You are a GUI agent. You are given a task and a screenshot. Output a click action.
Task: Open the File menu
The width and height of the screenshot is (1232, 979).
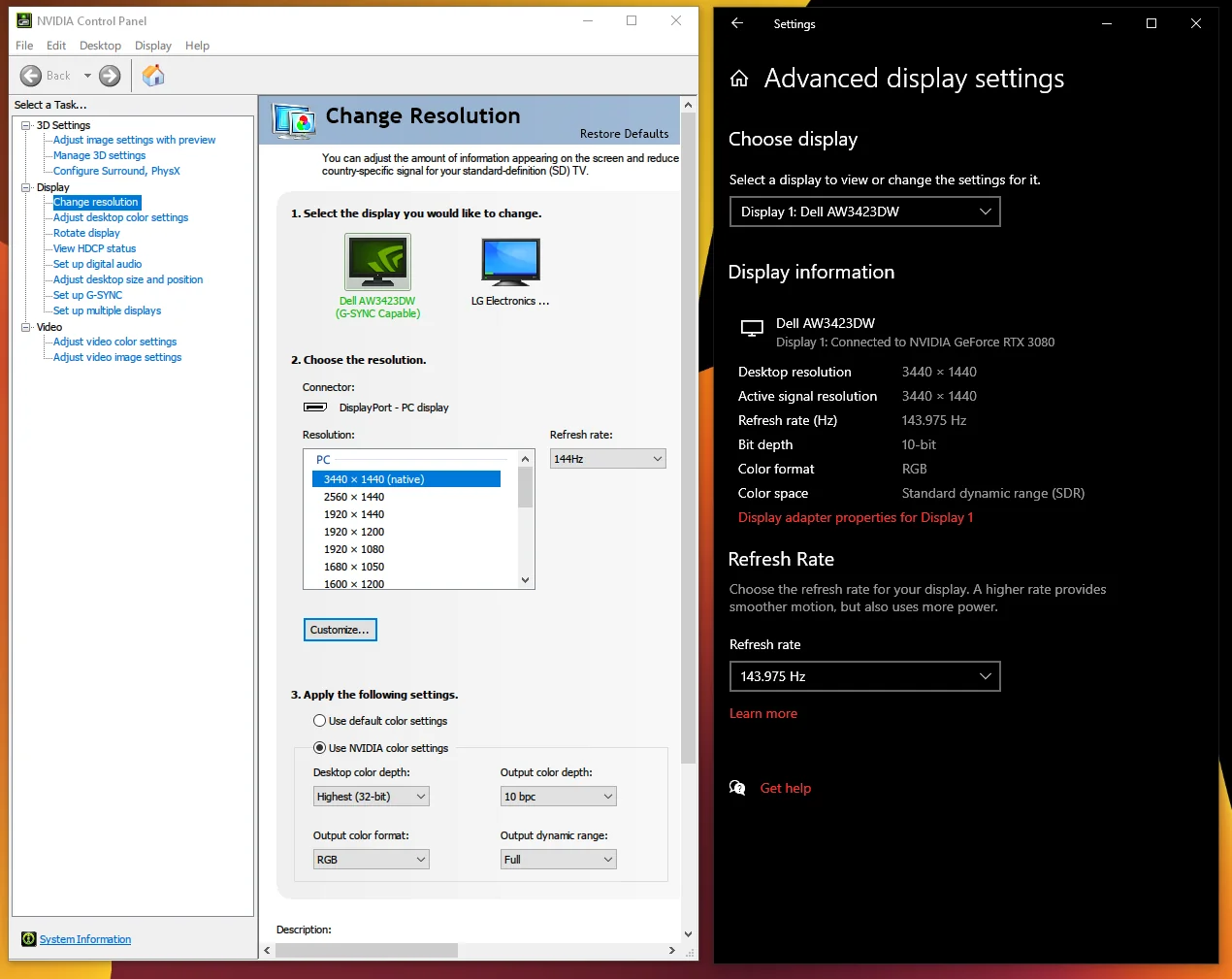coord(24,46)
